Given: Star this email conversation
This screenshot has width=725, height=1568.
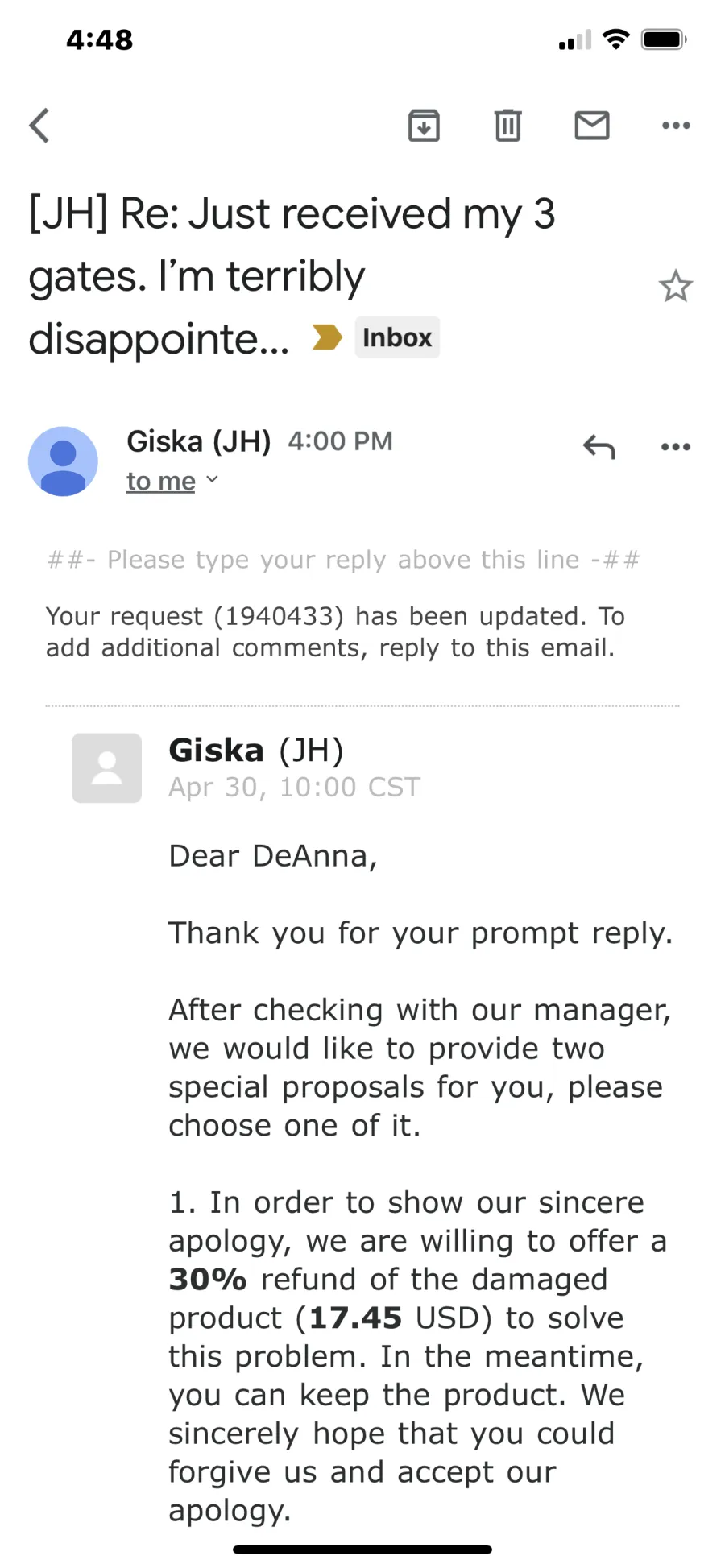Looking at the screenshot, I should [x=675, y=287].
